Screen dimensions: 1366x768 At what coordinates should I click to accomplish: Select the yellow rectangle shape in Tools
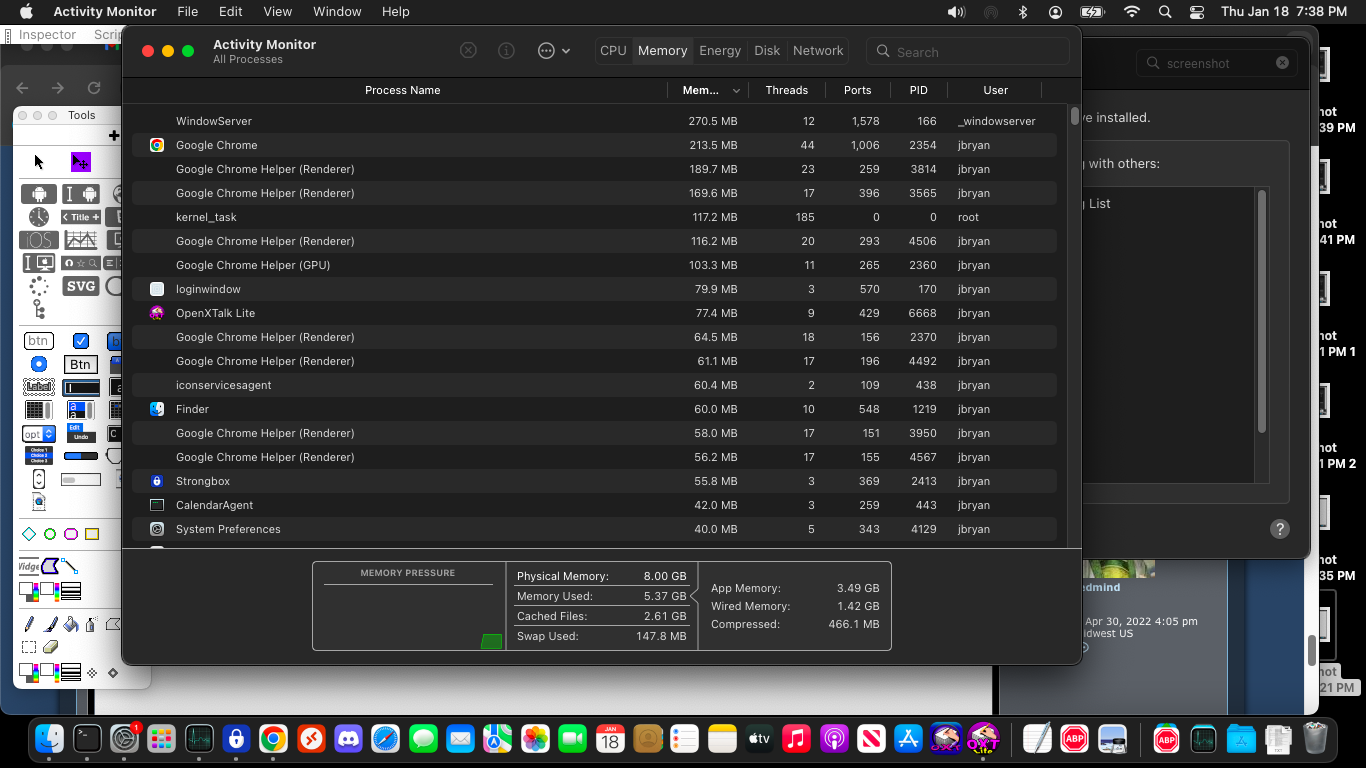pos(92,534)
